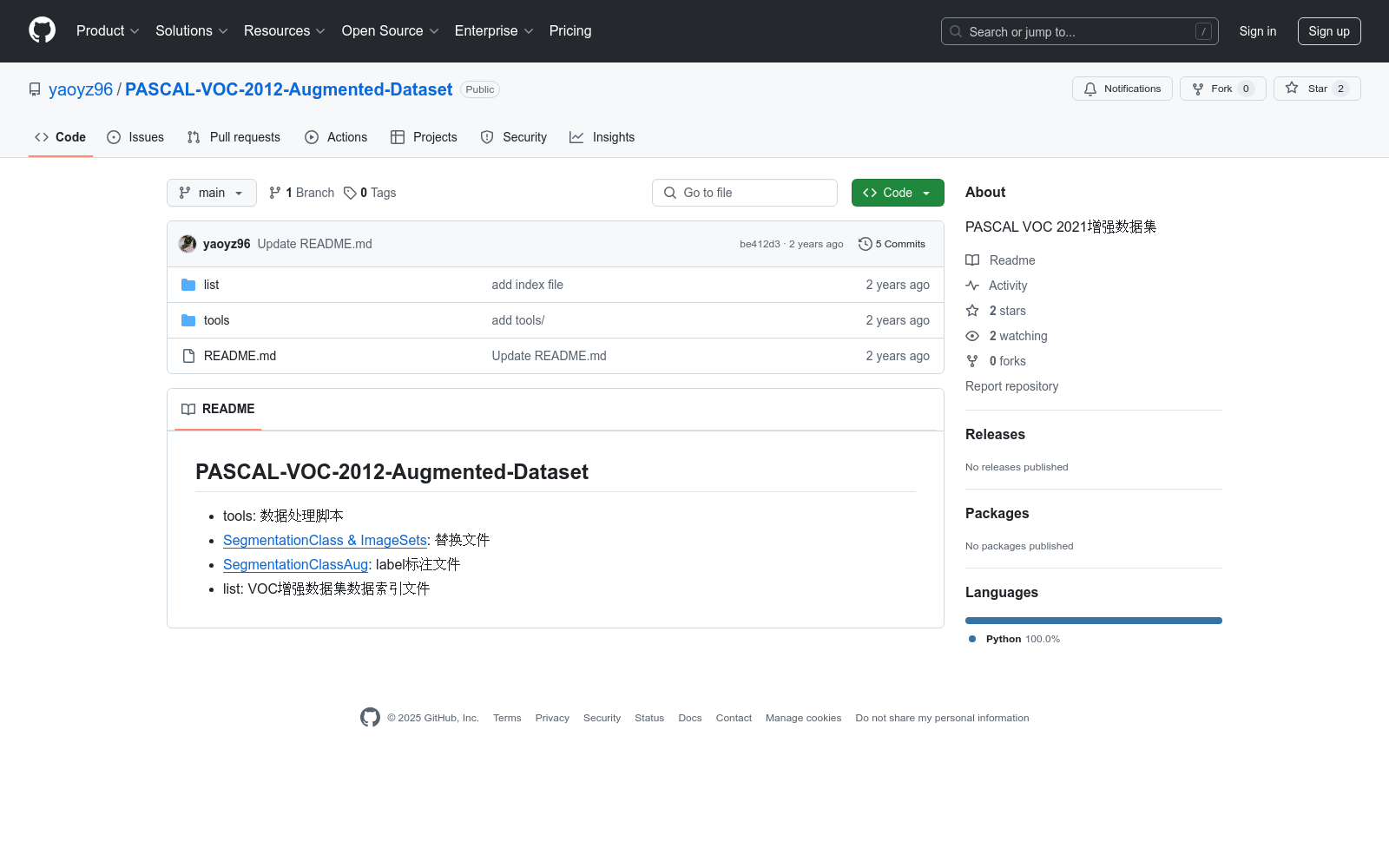Image resolution: width=1389 pixels, height=868 pixels.
Task: Open the yaoyz96 owner link
Action: (x=81, y=89)
